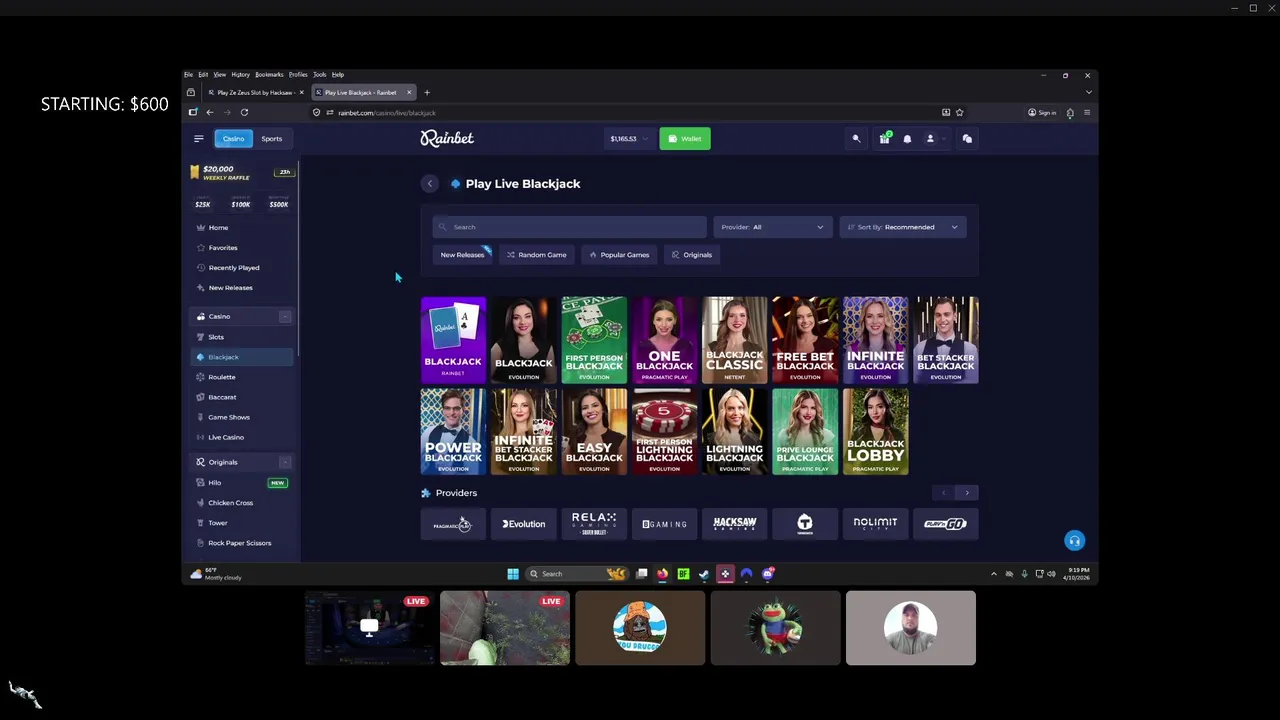This screenshot has height=720, width=1280.
Task: Open Discord from the taskbar
Action: coord(767,574)
